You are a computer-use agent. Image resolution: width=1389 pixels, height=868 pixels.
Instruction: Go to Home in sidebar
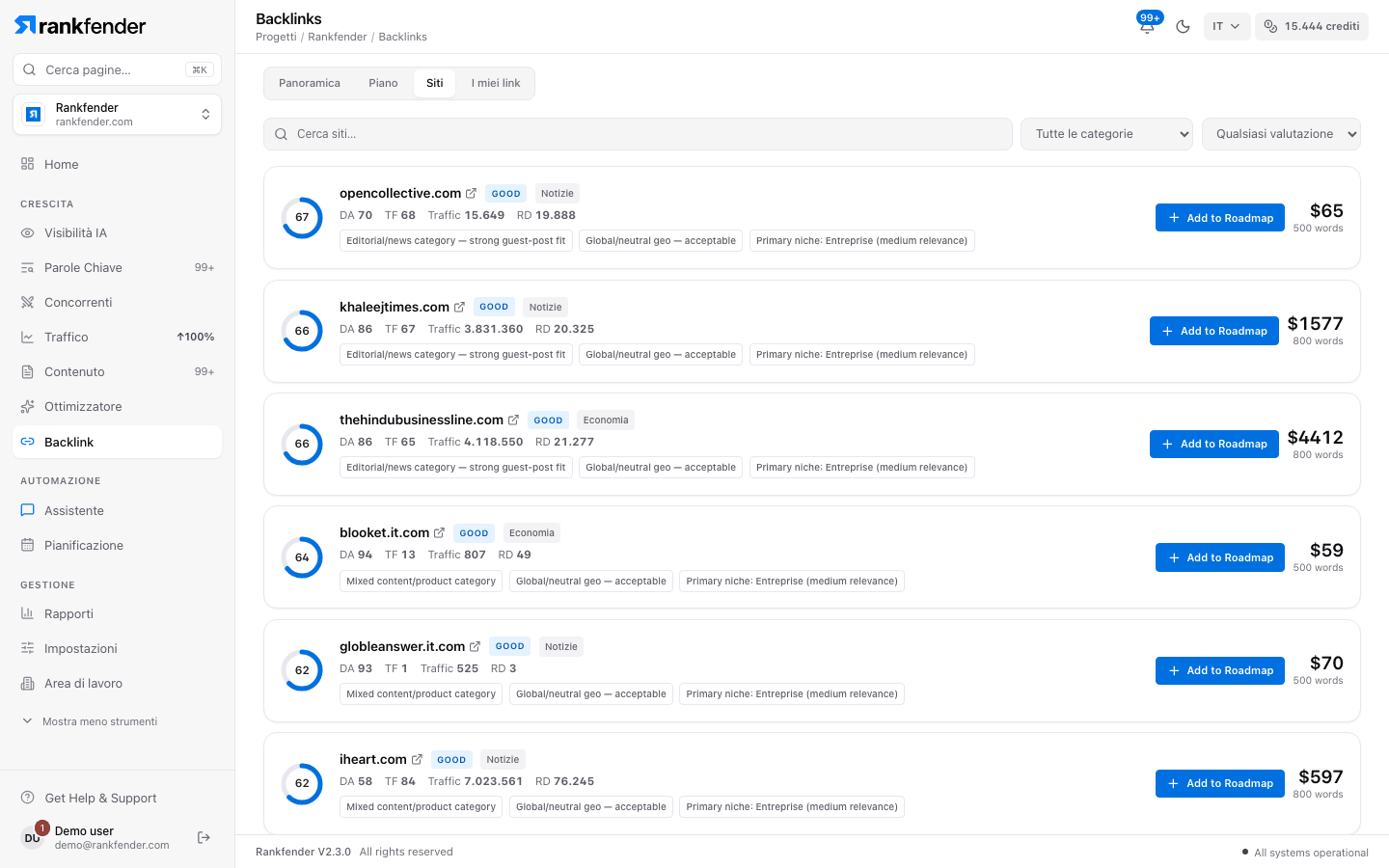click(117, 164)
